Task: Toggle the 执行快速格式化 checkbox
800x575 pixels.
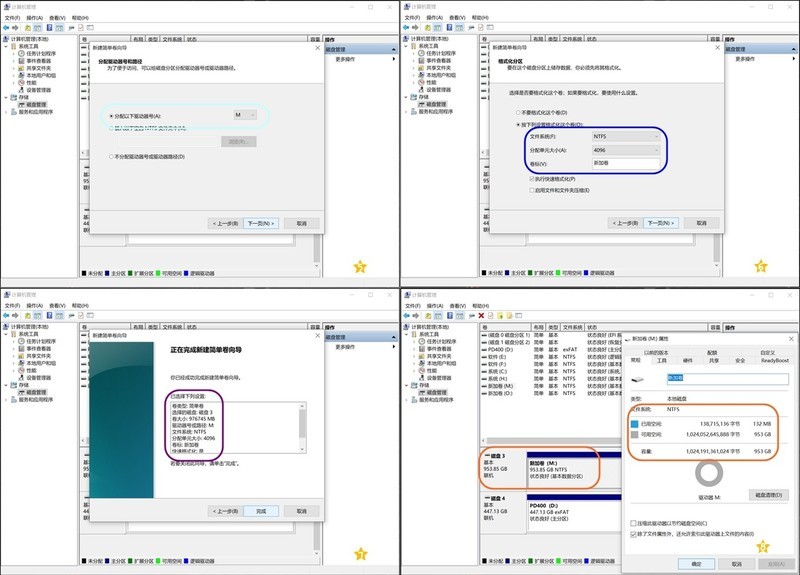Action: coord(532,179)
